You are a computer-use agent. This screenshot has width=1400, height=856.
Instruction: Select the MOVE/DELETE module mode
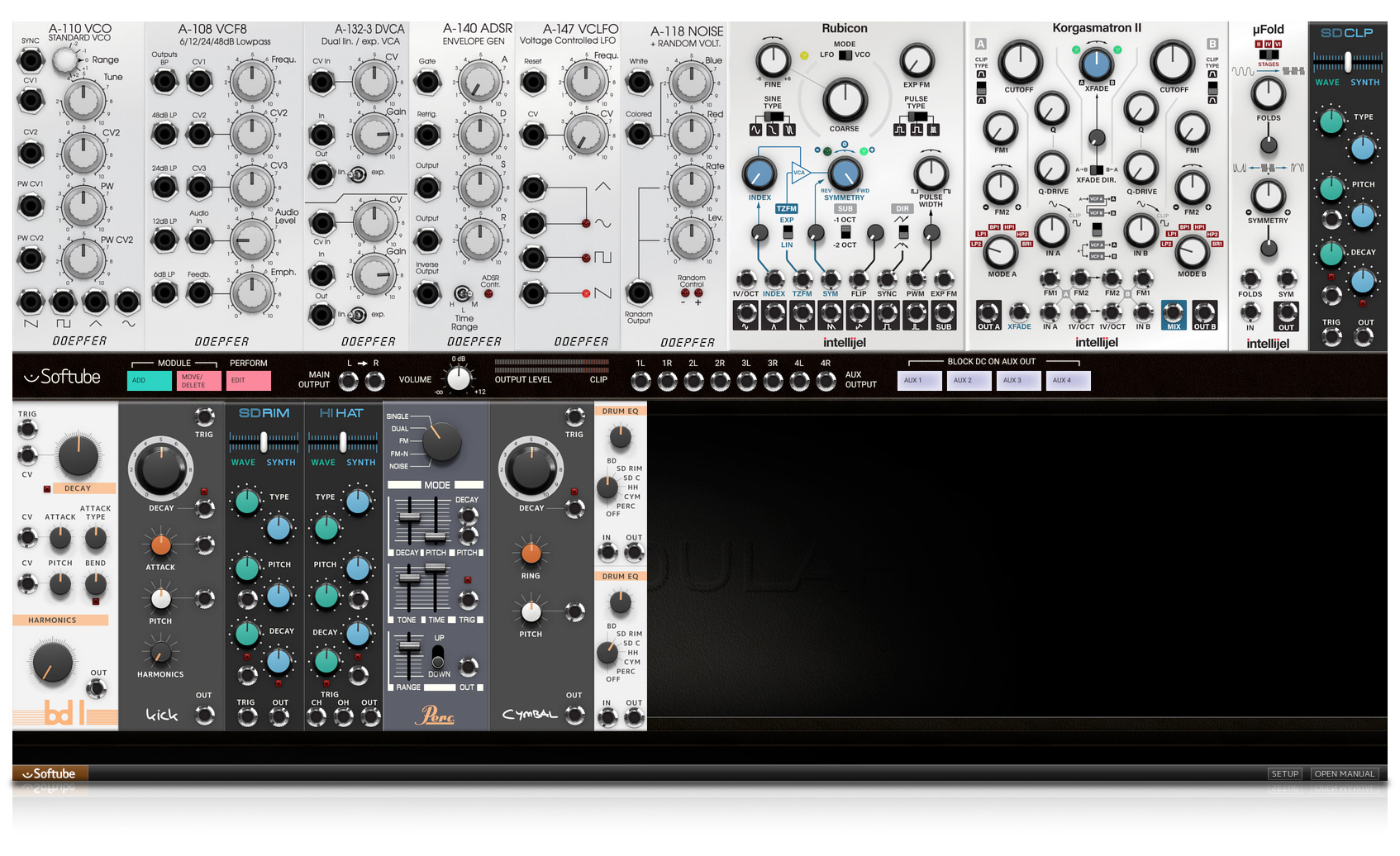tap(199, 381)
